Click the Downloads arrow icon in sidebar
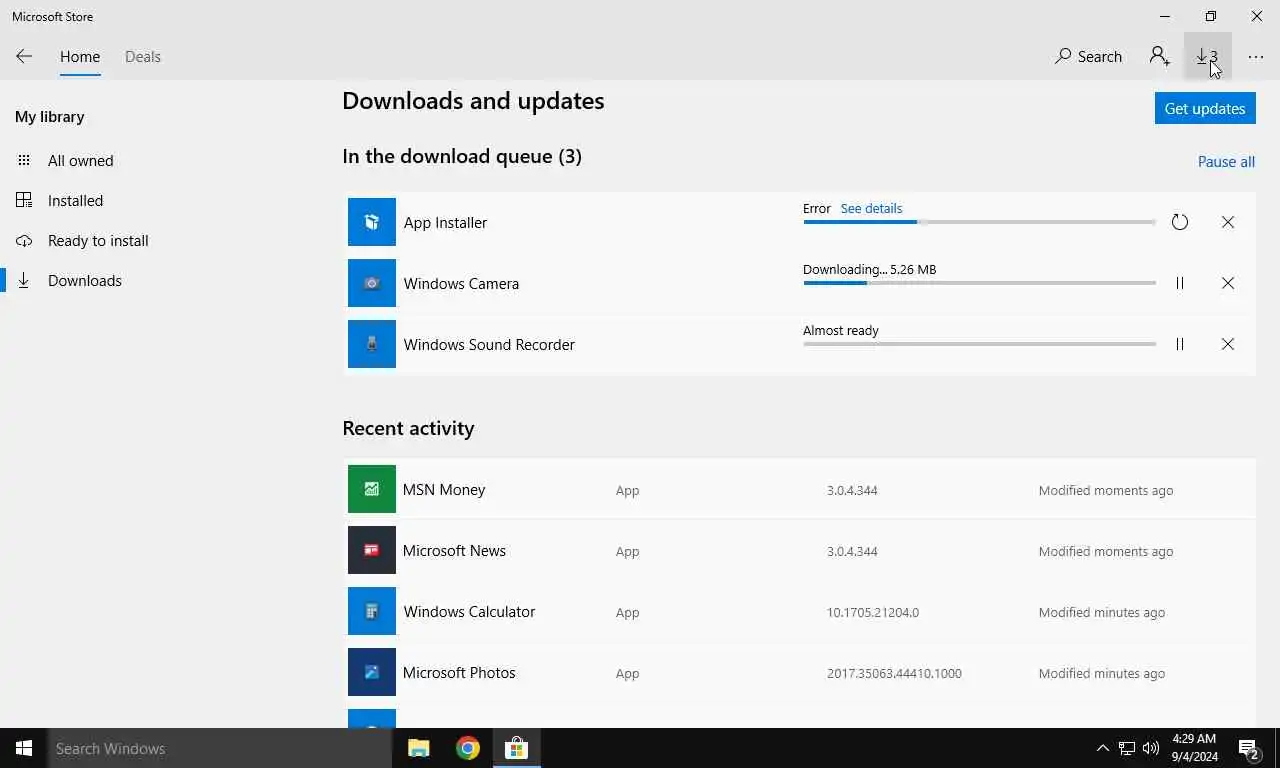This screenshot has width=1280, height=768. 24,281
